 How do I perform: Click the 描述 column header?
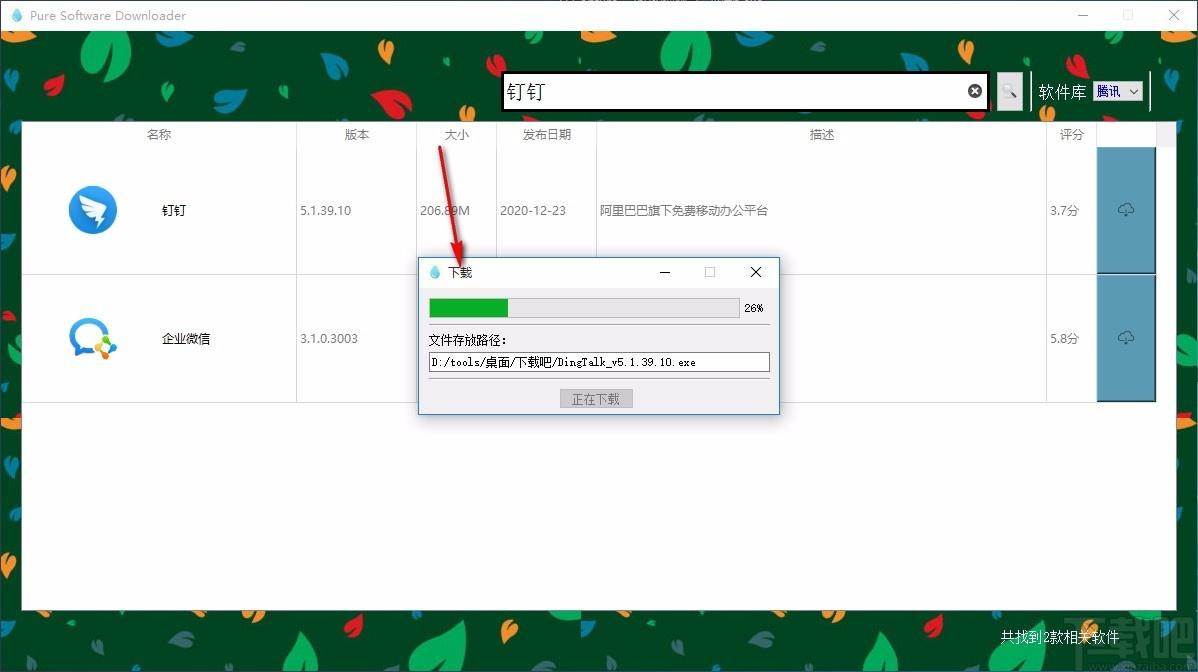[822, 134]
